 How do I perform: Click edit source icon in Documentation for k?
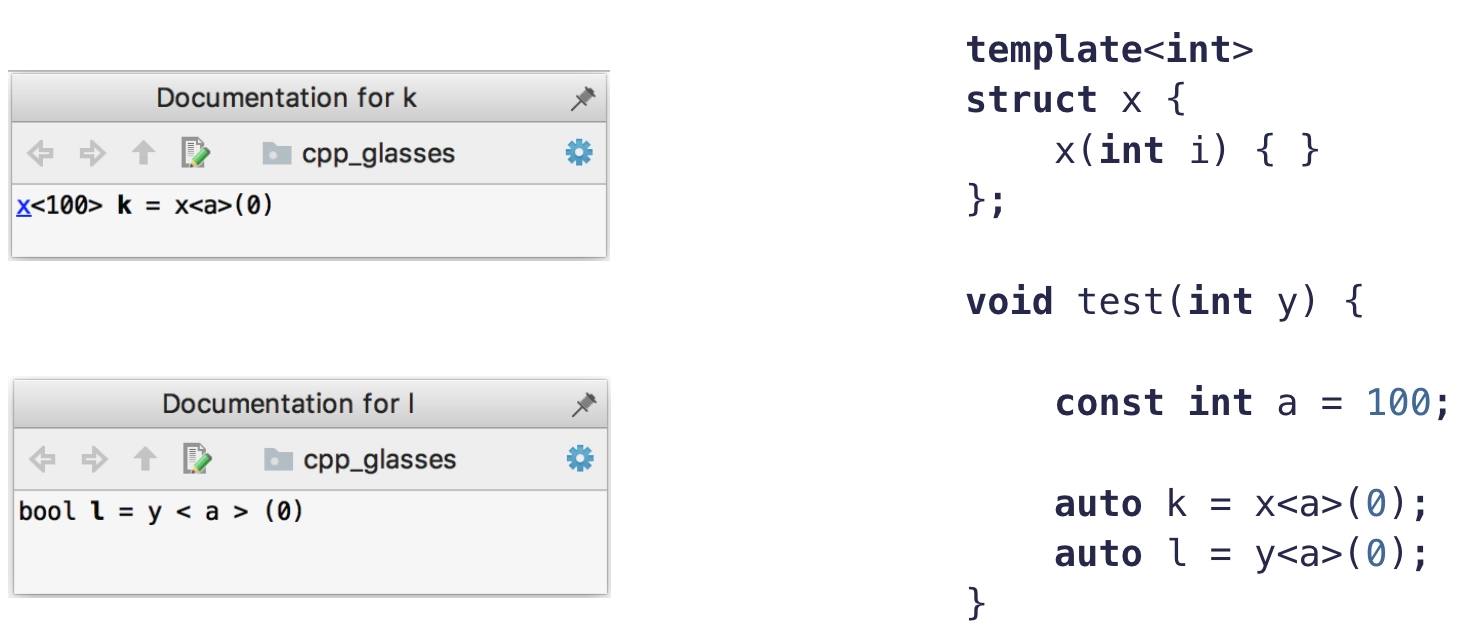195,153
